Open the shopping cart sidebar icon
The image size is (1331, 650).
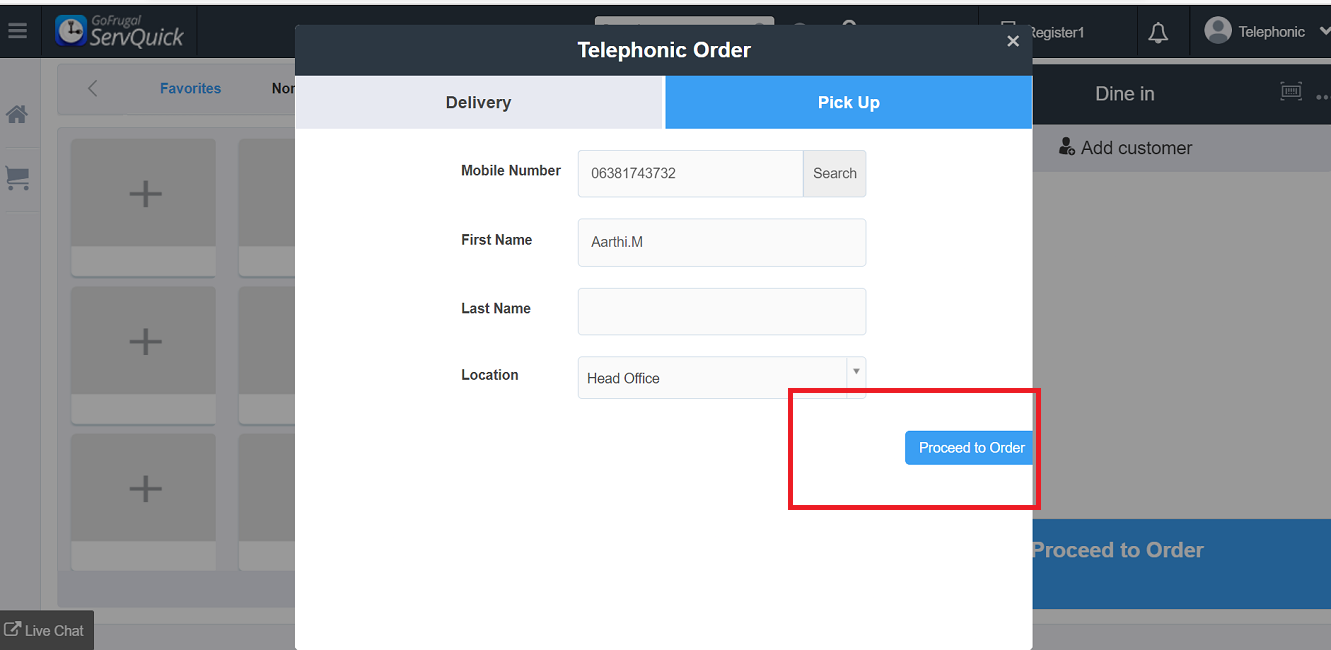17,178
